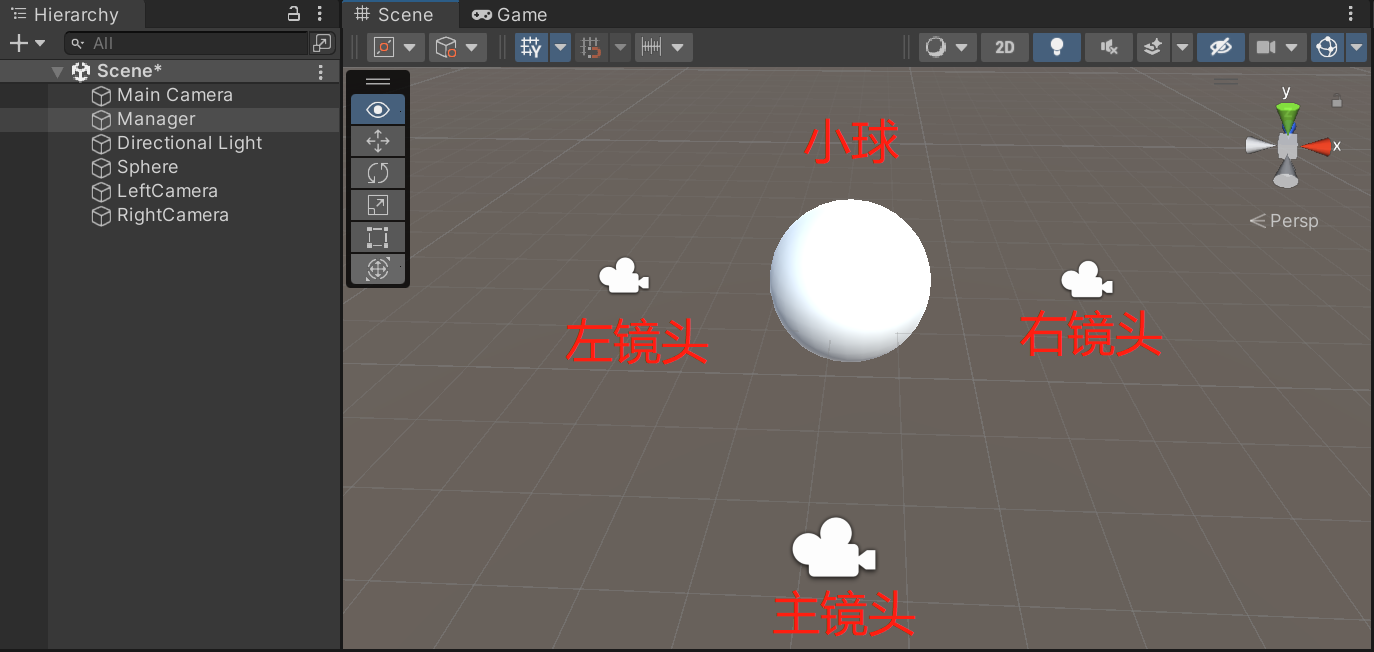The width and height of the screenshot is (1374, 652).
Task: Select the Rotate tool in the Scene overlay
Action: [378, 173]
